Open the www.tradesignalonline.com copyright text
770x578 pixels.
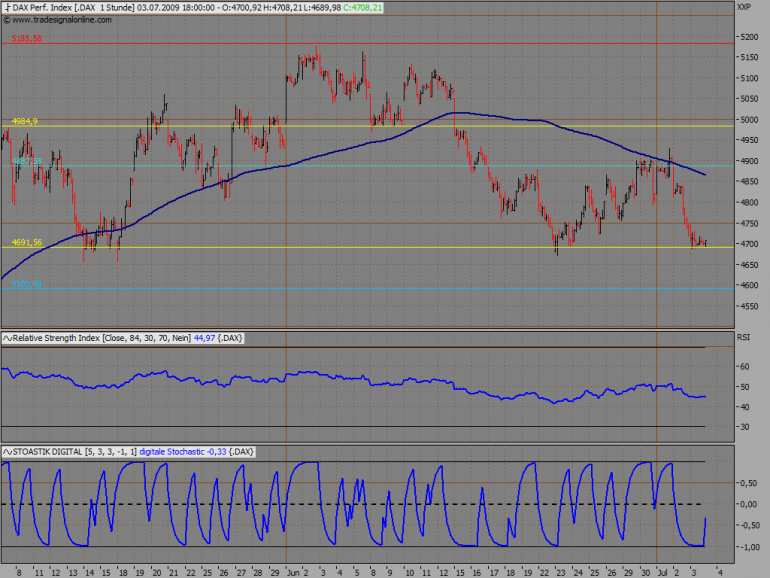point(57,20)
